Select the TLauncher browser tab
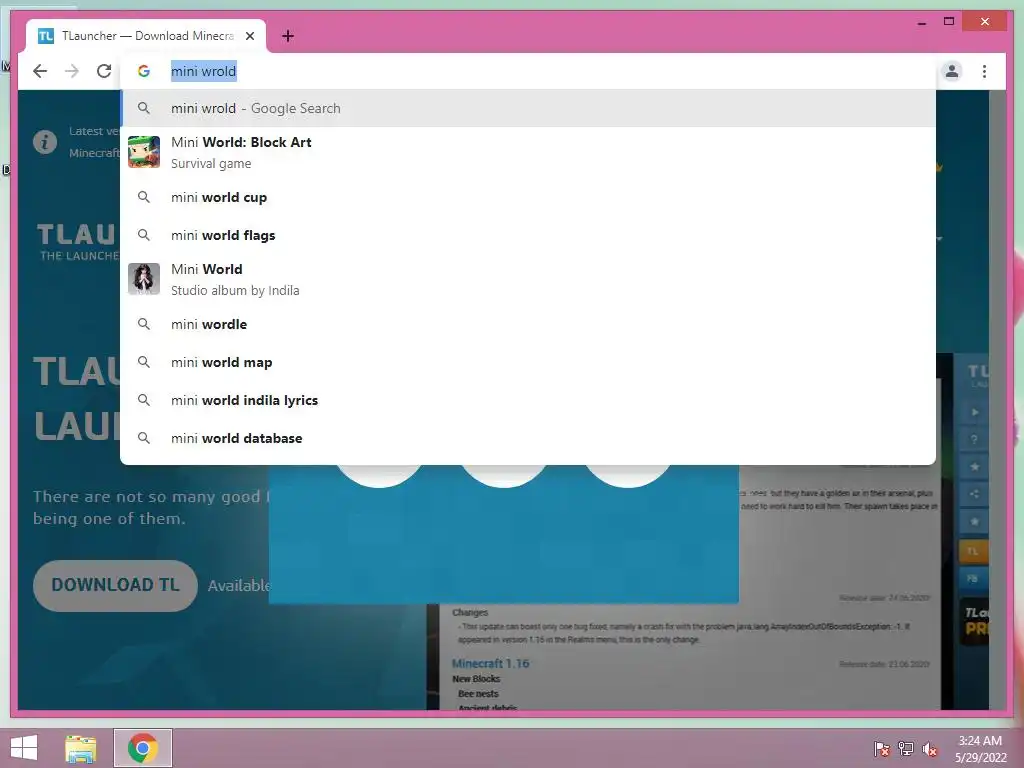The height and width of the screenshot is (768, 1024). [x=146, y=36]
